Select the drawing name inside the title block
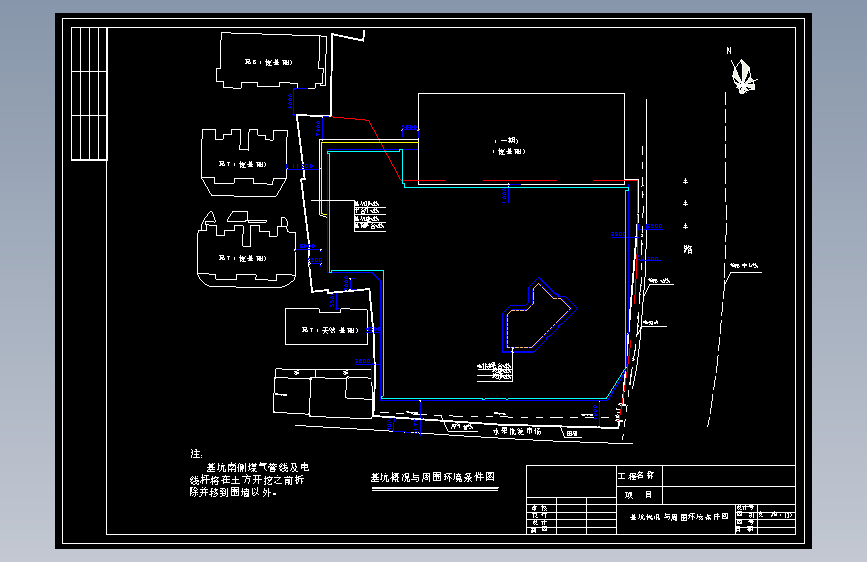The image size is (867, 562). [679, 517]
